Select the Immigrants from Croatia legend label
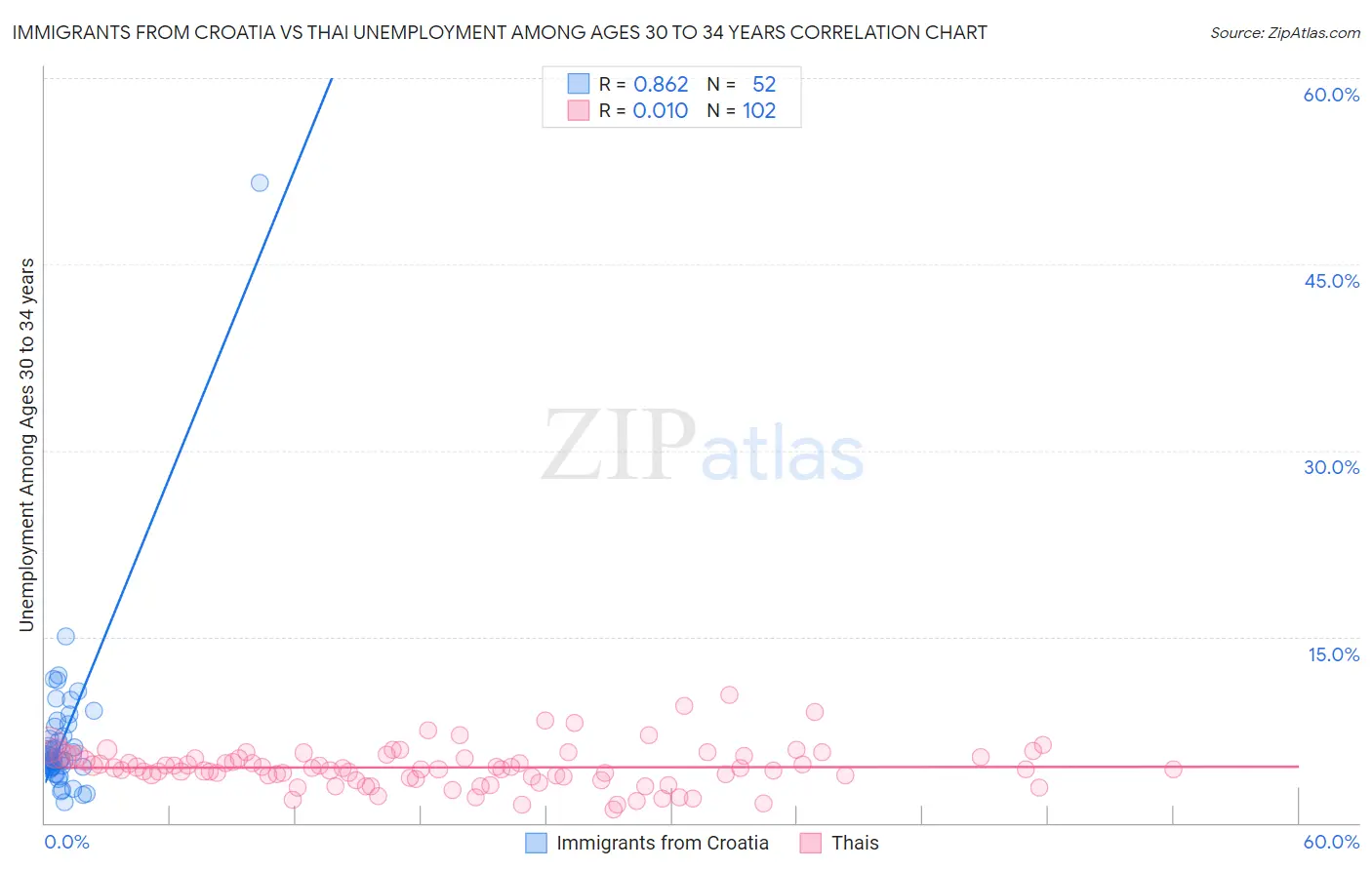Image resolution: width=1372 pixels, height=870 pixels. 663,843
